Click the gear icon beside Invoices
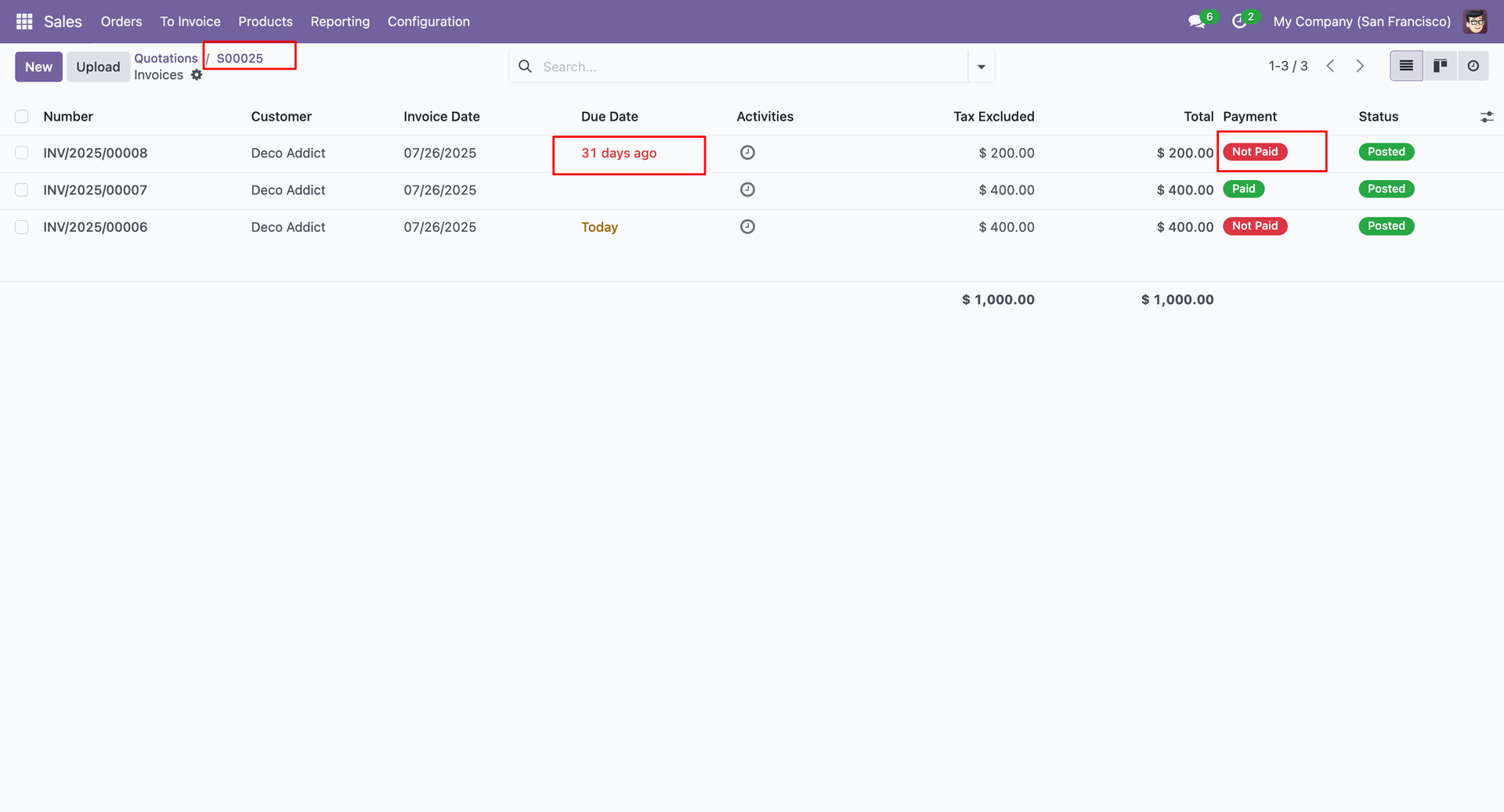The height and width of the screenshot is (812, 1504). (x=197, y=75)
